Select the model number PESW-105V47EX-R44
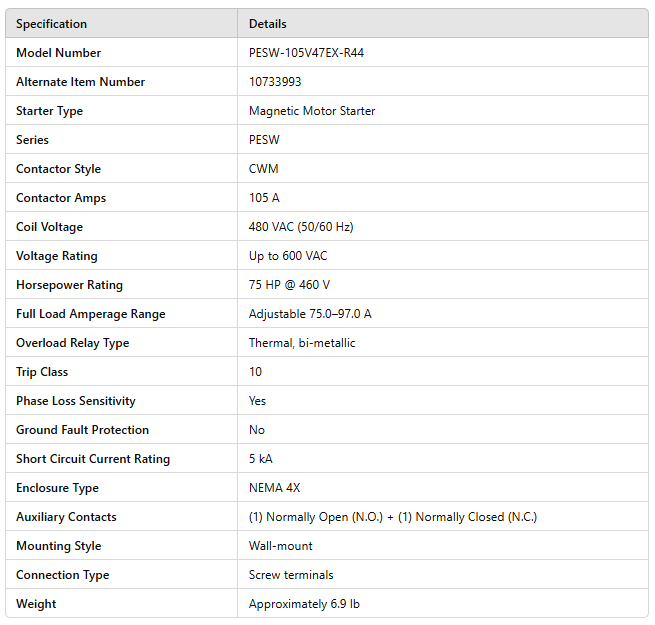Image resolution: width=655 pixels, height=625 pixels. [x=306, y=53]
